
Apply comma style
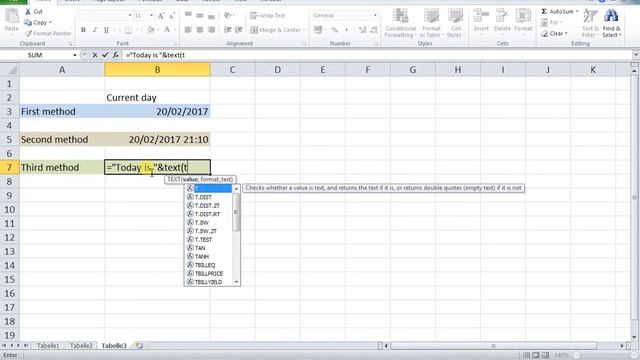pyautogui.click(x=347, y=30)
